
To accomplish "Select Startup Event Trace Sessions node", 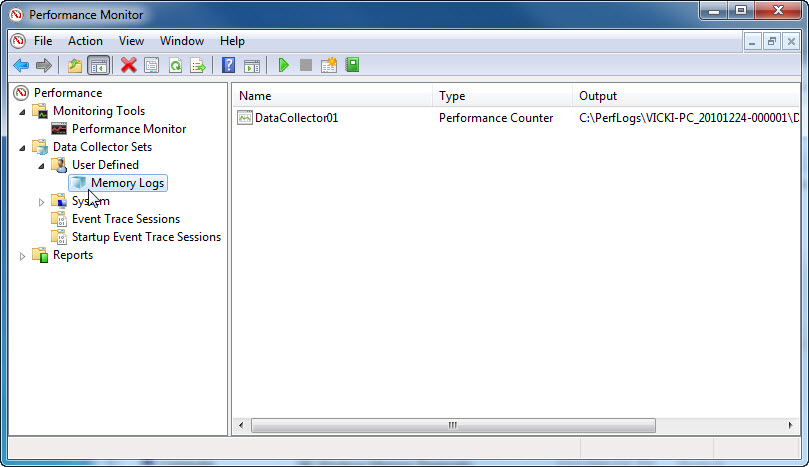I will [x=146, y=237].
